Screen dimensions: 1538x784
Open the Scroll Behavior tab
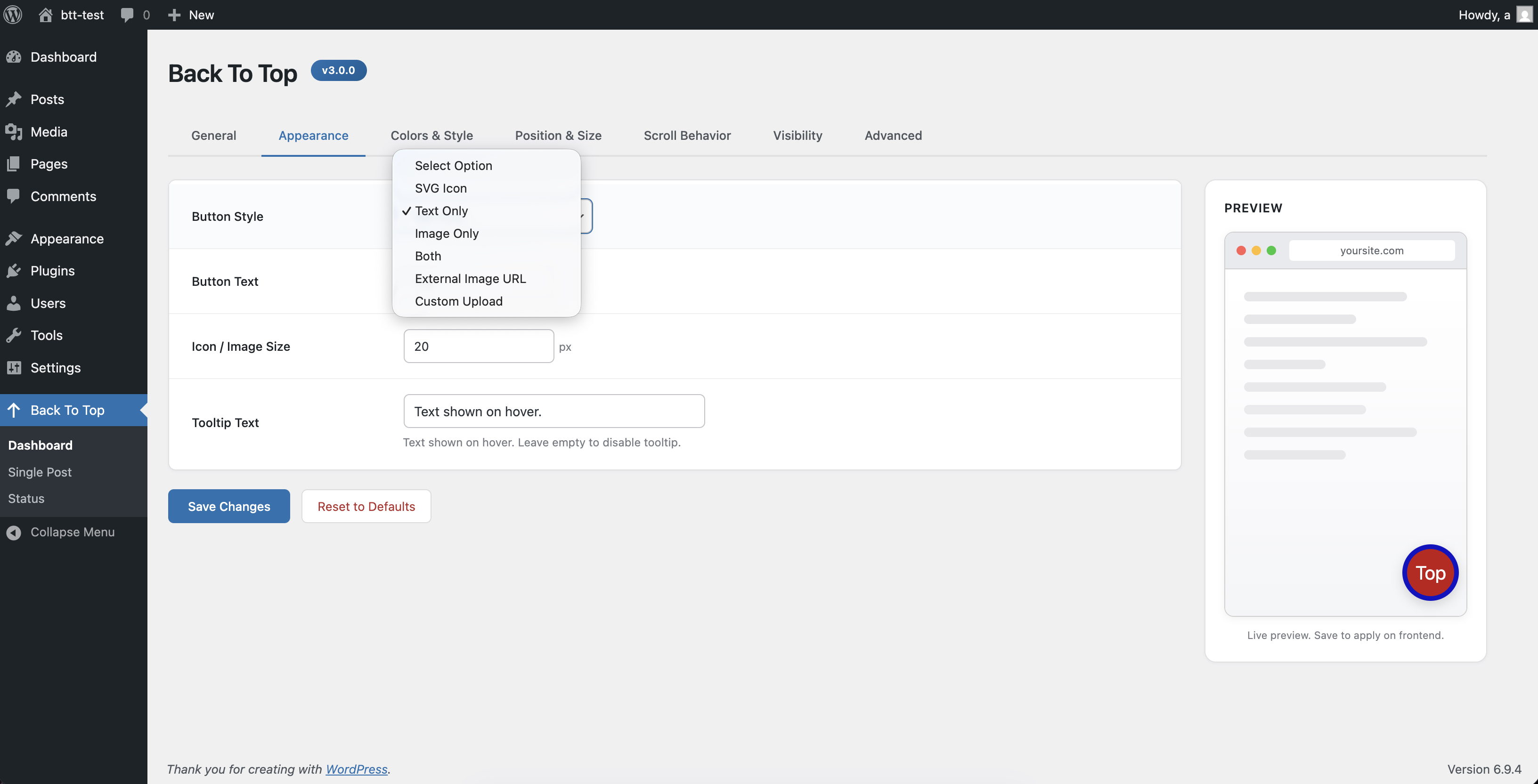tap(687, 136)
